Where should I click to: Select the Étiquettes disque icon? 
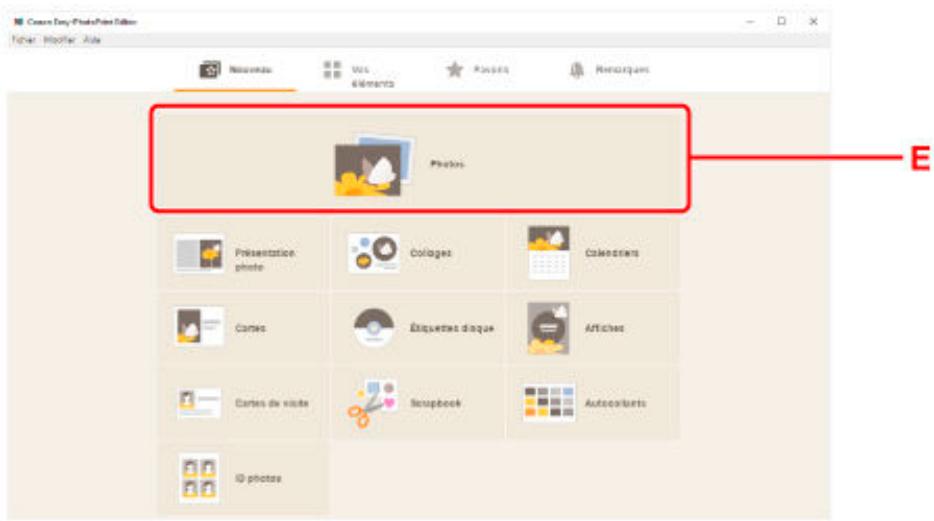pos(373,328)
